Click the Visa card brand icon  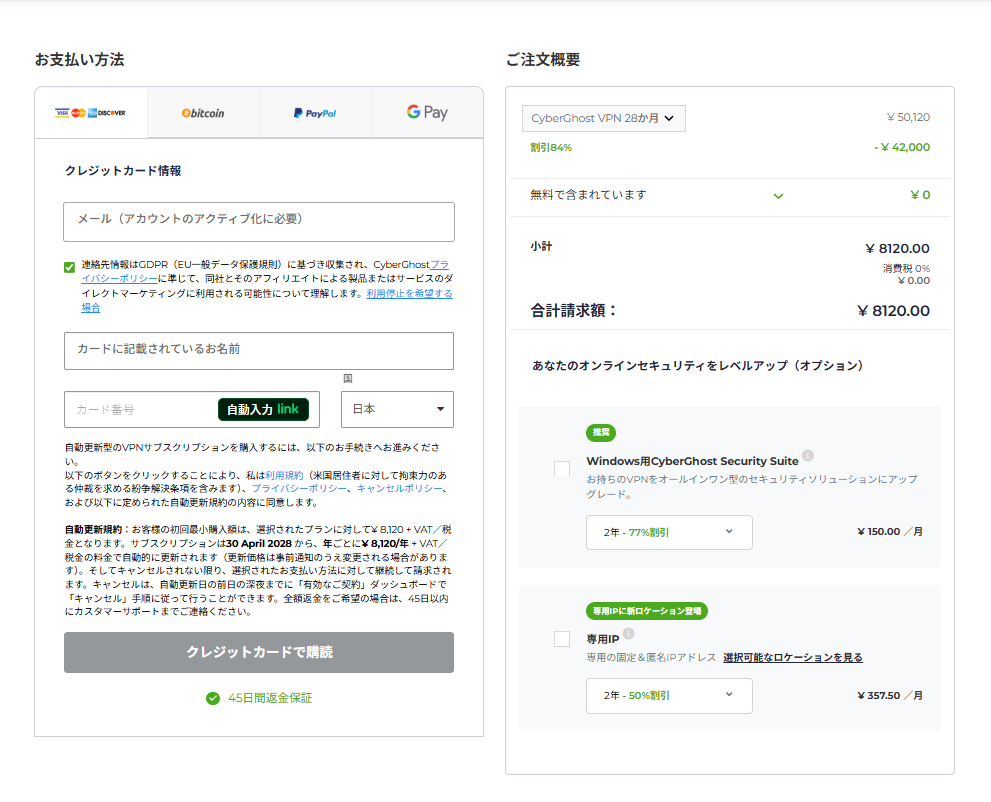62,113
